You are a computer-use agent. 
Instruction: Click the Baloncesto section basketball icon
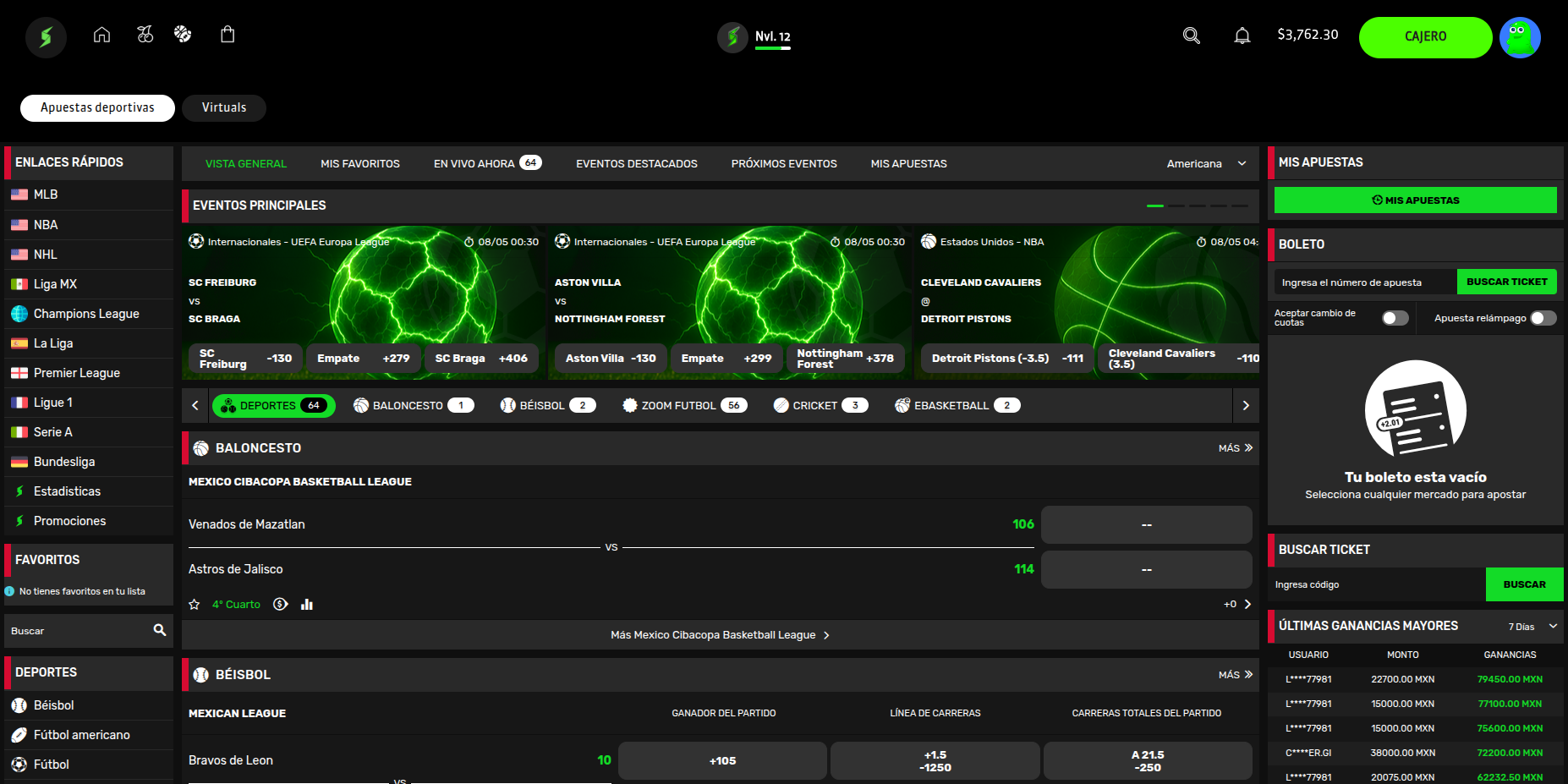pos(201,448)
